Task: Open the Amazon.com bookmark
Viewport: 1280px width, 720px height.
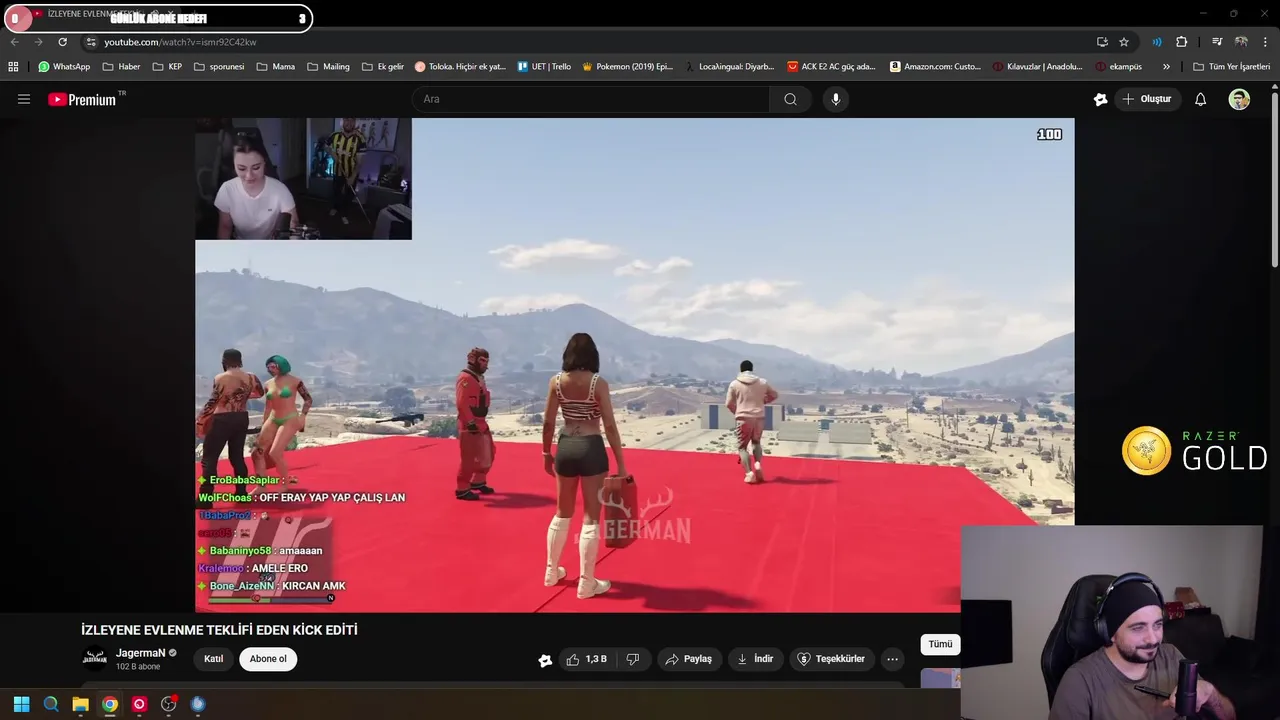Action: 935,67
